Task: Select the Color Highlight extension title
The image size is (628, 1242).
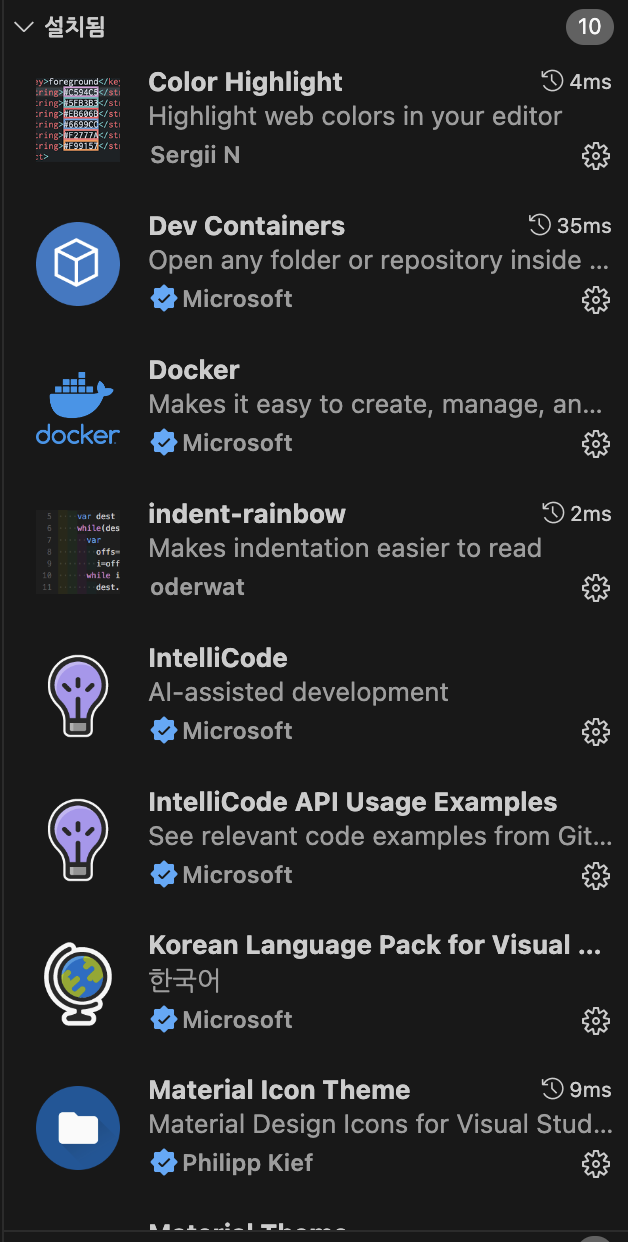Action: click(x=246, y=82)
